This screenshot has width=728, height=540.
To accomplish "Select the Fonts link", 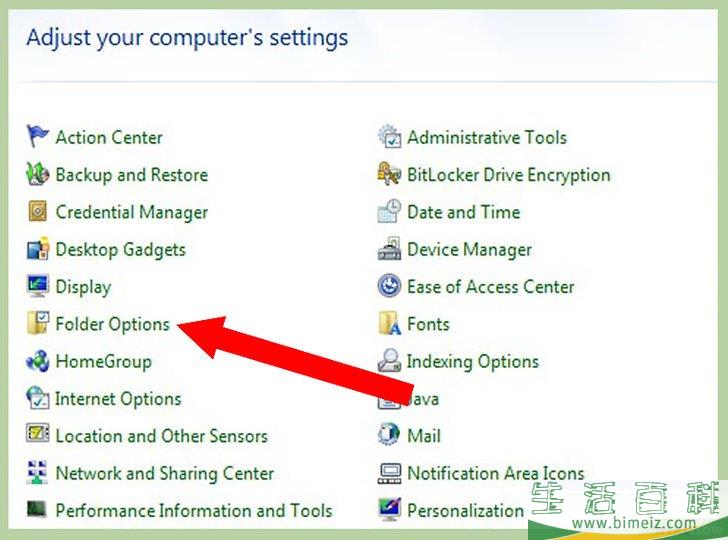I will click(428, 324).
